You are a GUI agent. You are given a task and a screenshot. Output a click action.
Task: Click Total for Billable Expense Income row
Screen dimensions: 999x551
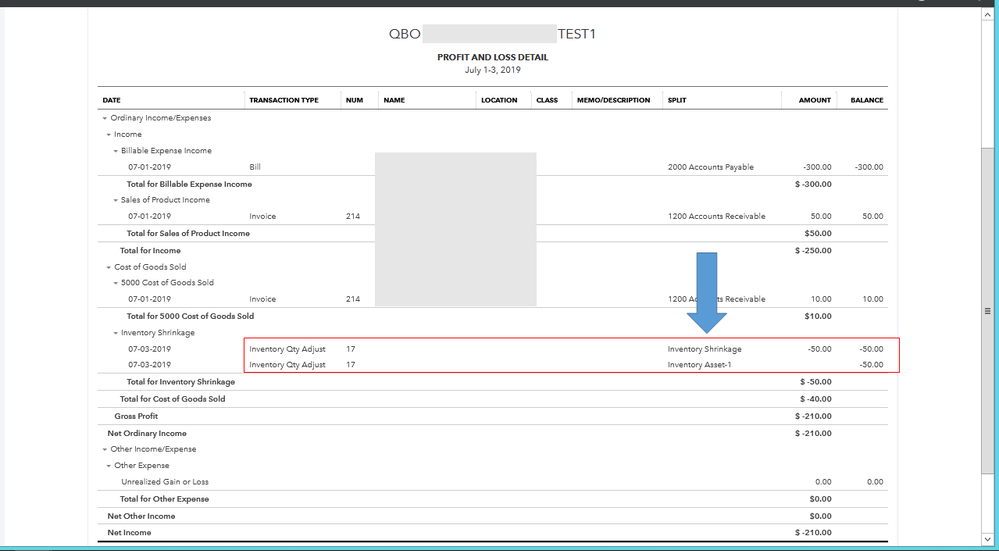pos(492,185)
